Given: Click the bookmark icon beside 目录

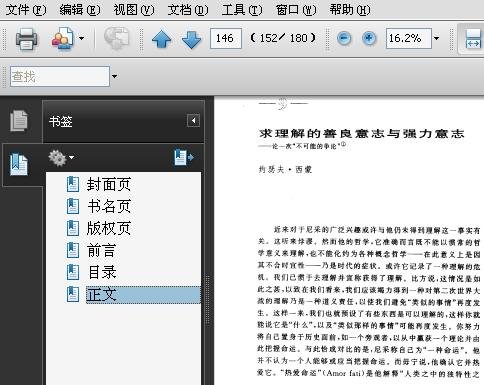Looking at the screenshot, I should pos(73,272).
